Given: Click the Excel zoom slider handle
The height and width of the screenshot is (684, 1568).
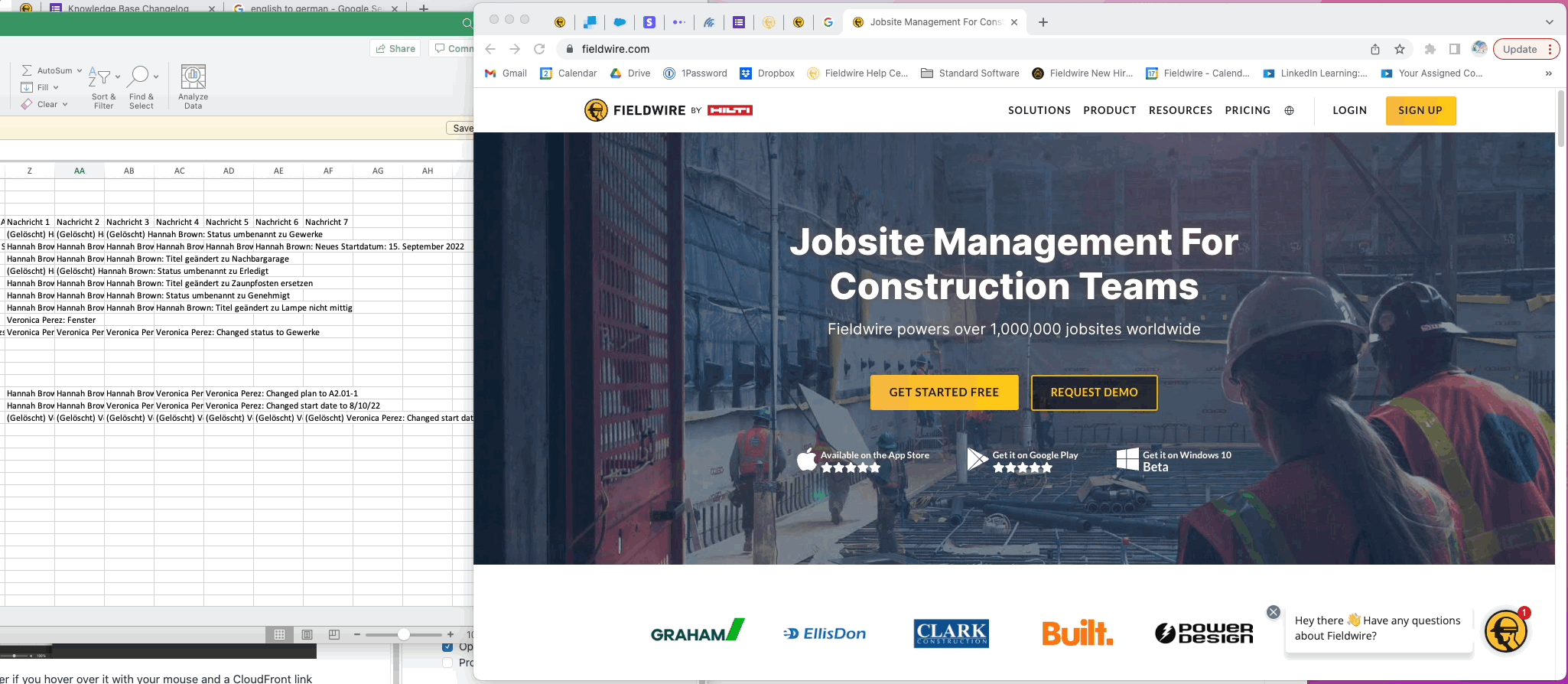Looking at the screenshot, I should coord(404,634).
